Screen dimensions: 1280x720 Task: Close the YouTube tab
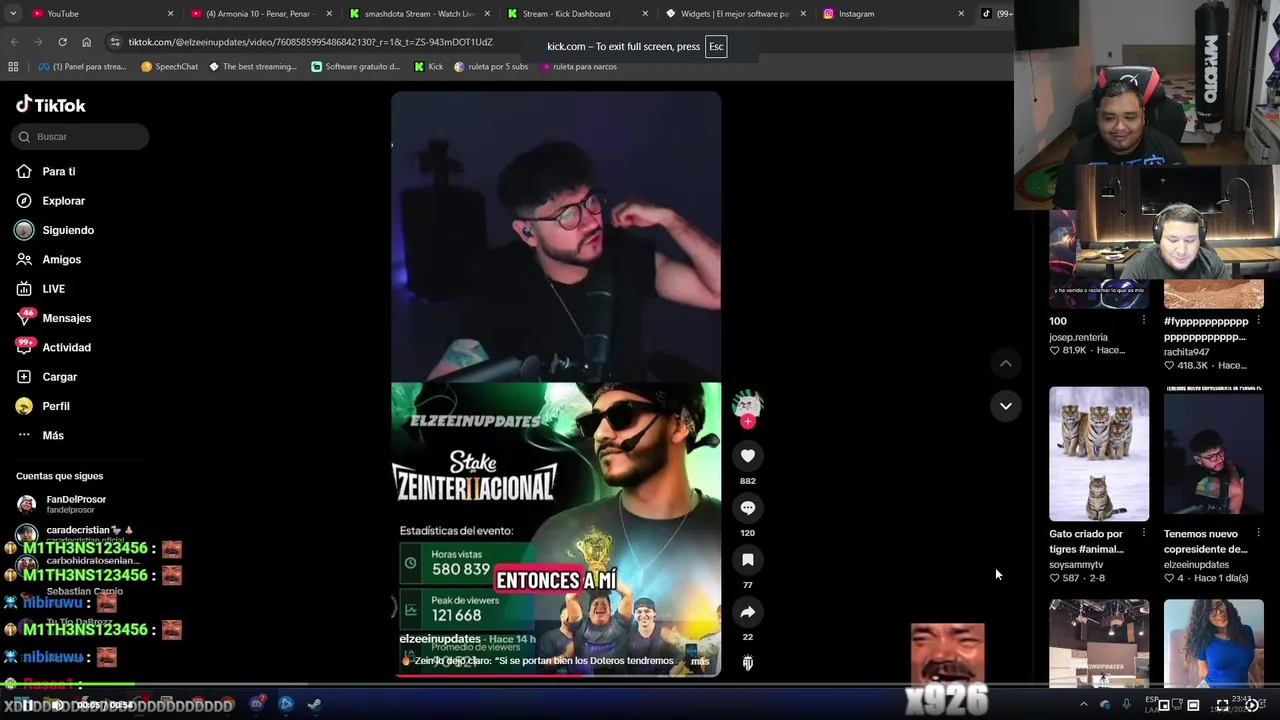[170, 14]
